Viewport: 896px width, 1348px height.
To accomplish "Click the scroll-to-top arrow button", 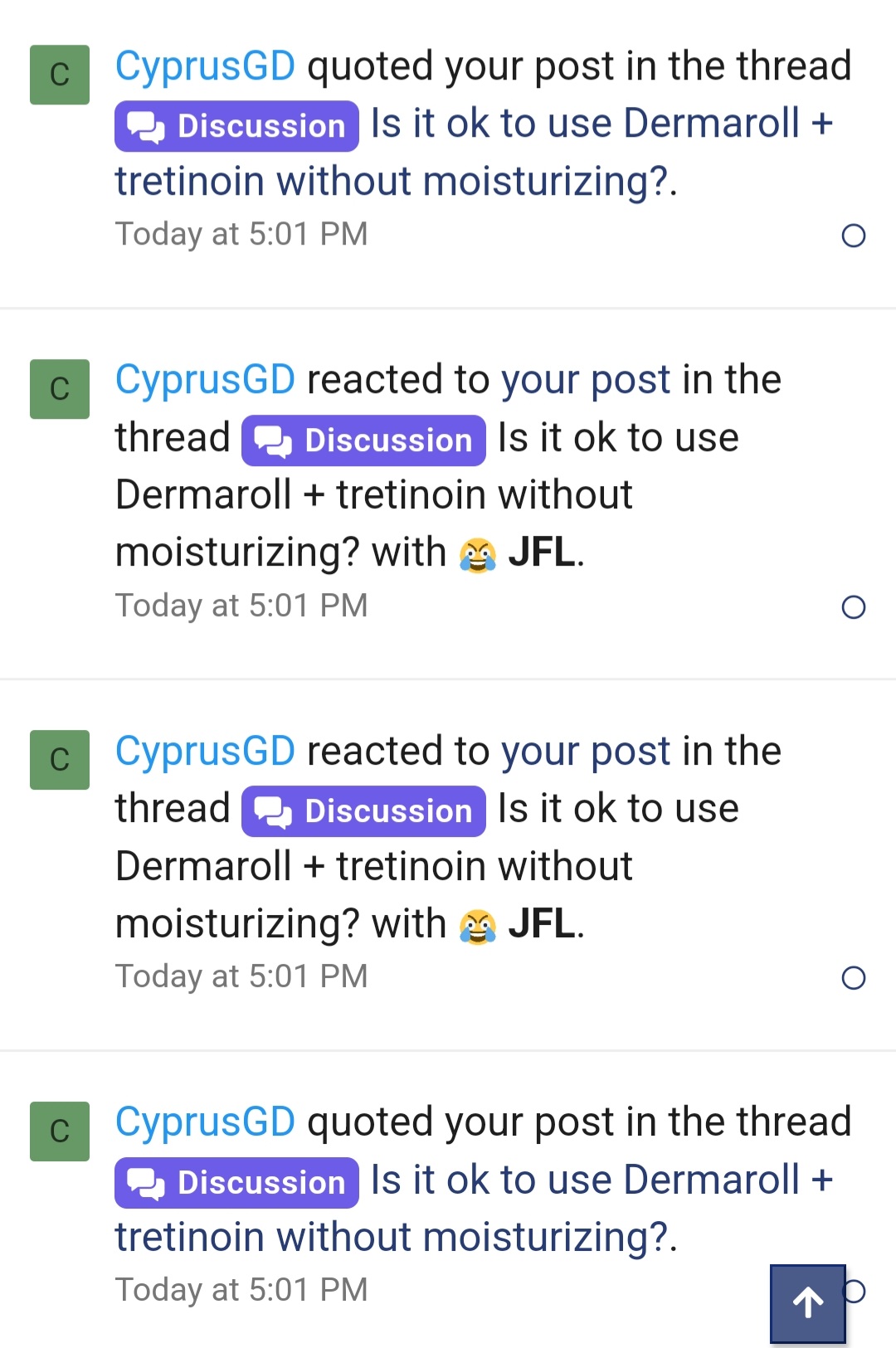I will tap(807, 1303).
